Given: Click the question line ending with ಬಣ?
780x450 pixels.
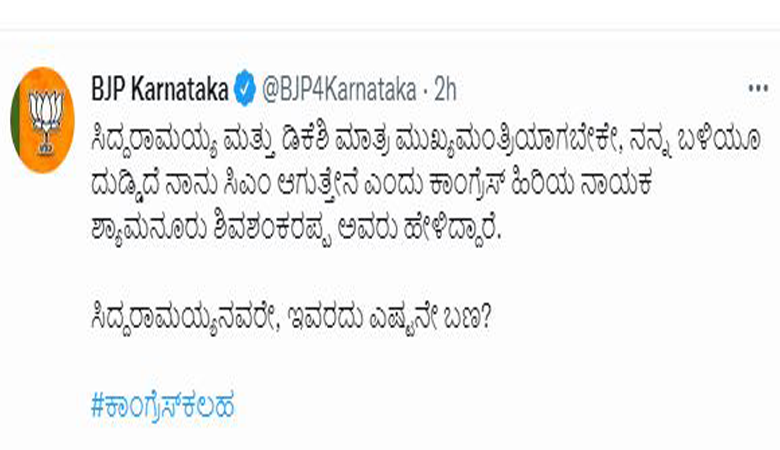Looking at the screenshot, I should (291, 317).
